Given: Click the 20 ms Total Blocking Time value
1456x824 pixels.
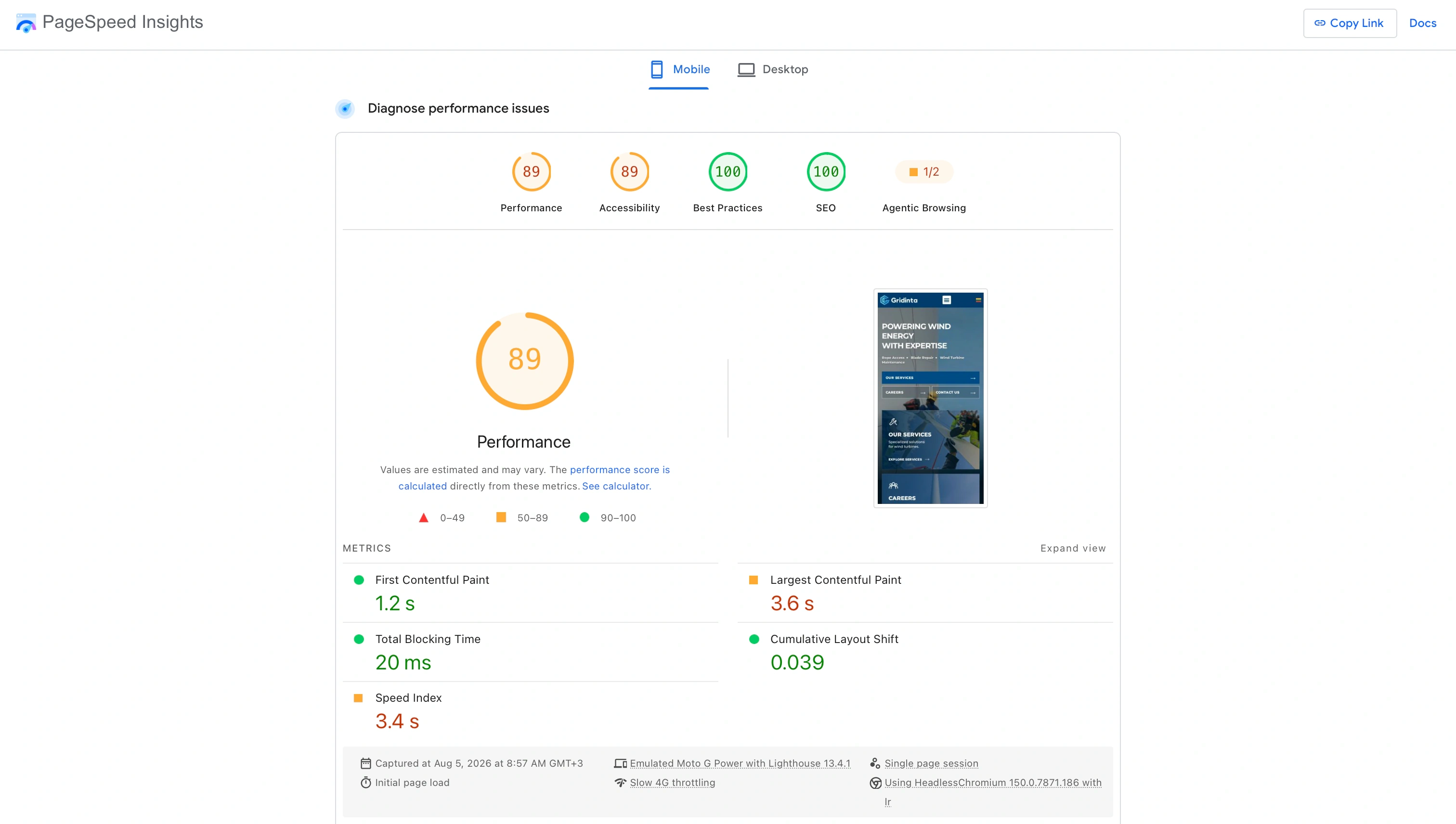Looking at the screenshot, I should coord(403,663).
